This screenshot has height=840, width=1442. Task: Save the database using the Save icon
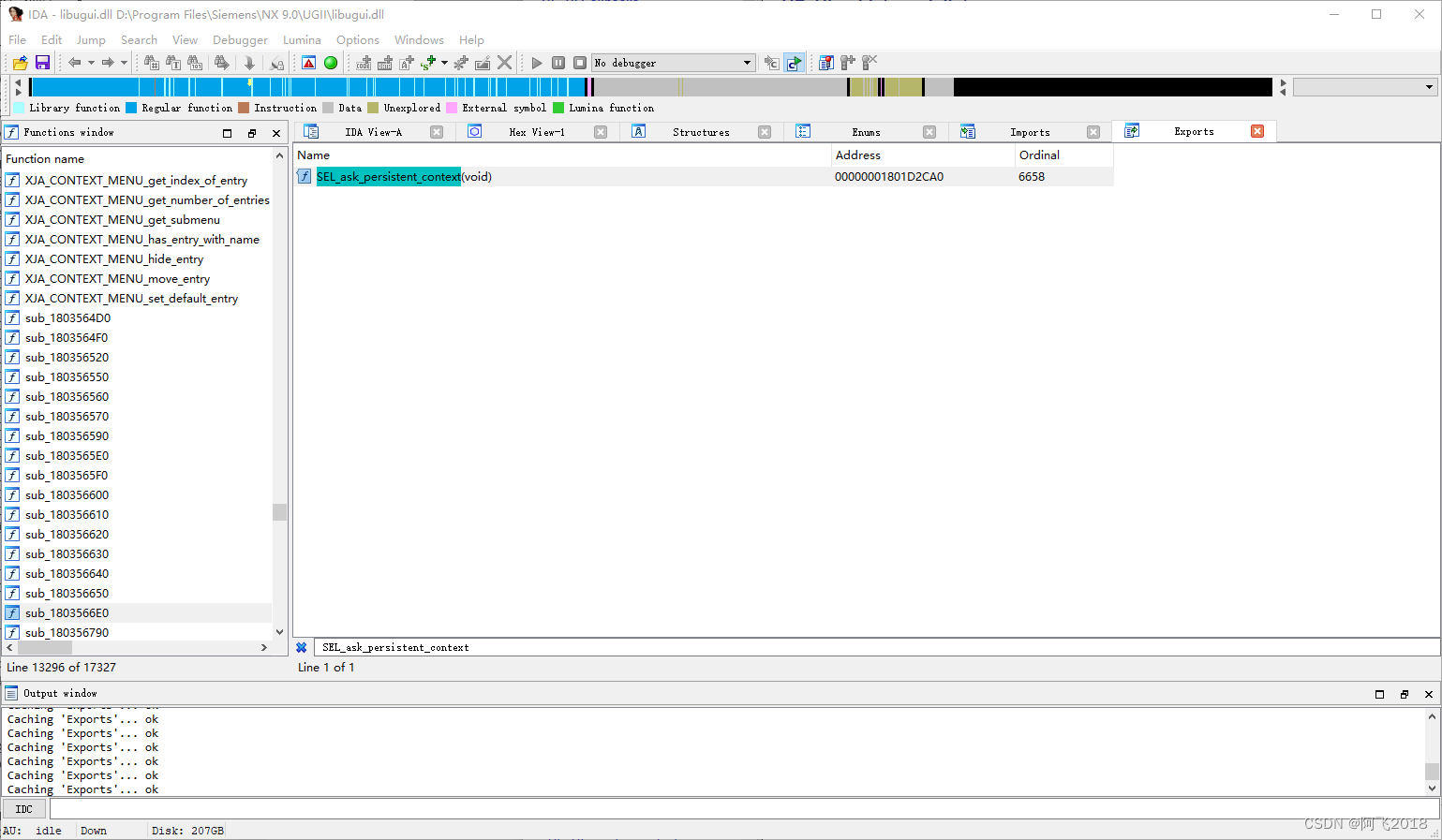coord(42,62)
